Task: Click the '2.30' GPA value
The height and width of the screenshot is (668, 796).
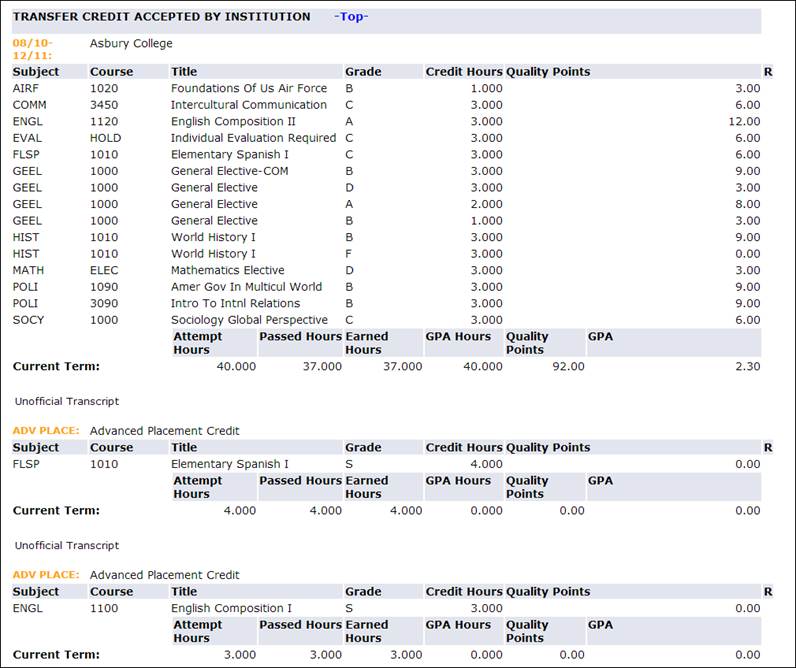Action: (x=748, y=366)
